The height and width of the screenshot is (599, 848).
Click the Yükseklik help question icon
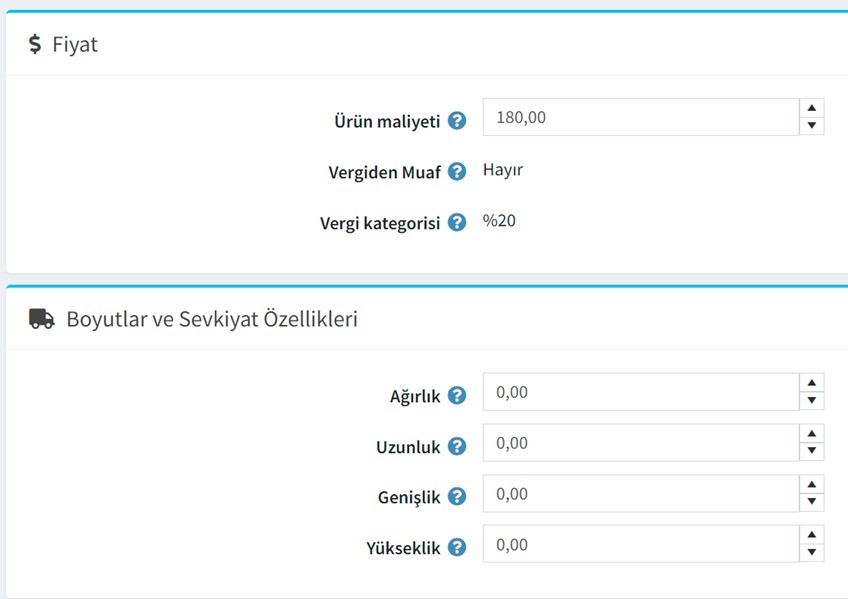coord(457,547)
